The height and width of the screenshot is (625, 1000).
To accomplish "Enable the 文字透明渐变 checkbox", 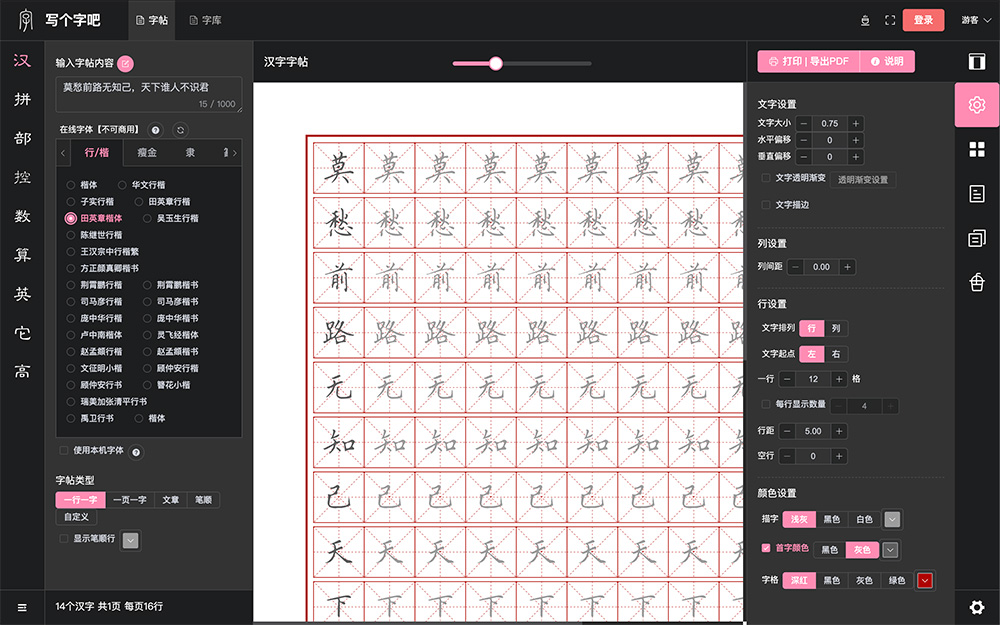I will [766, 178].
